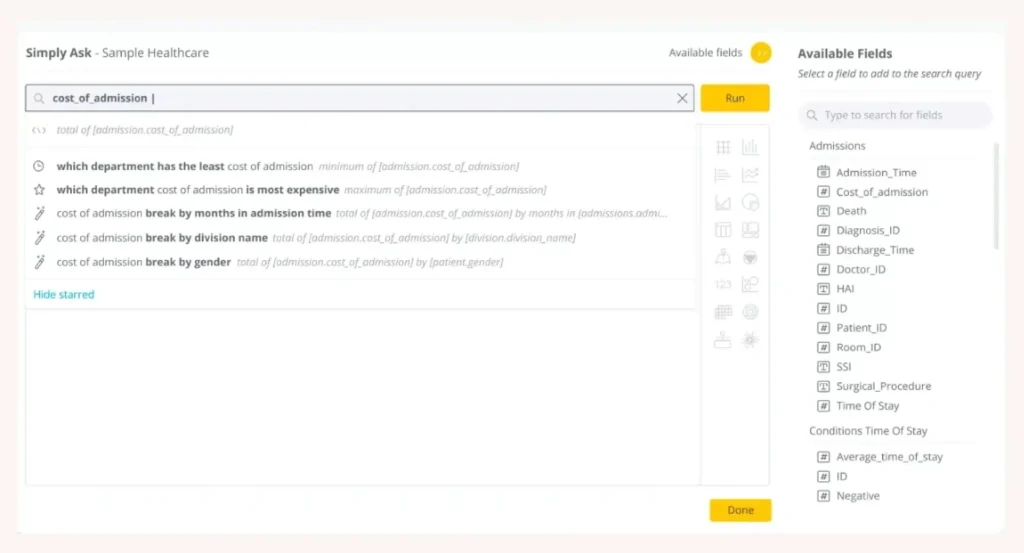This screenshot has height=553, width=1024.
Task: Pick 'which department has the least' suggestion
Action: click(x=185, y=166)
